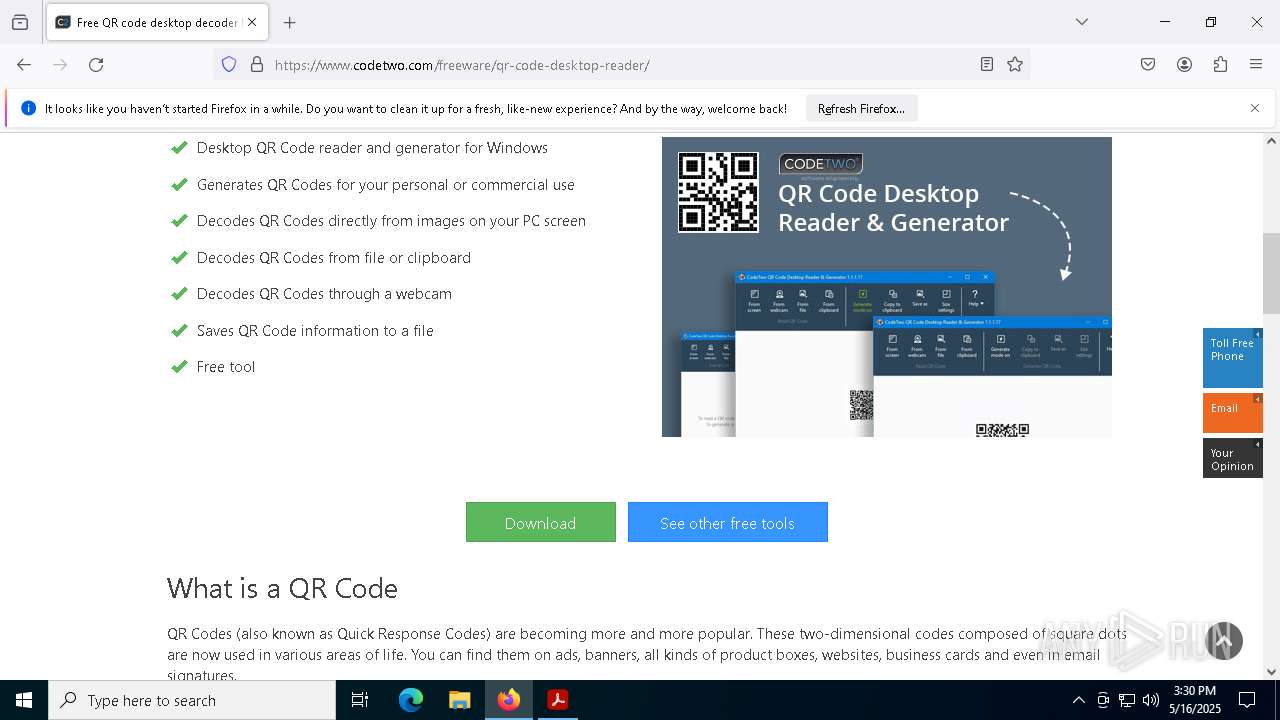Bookmark this page with star icon
1280x720 pixels.
1015,65
